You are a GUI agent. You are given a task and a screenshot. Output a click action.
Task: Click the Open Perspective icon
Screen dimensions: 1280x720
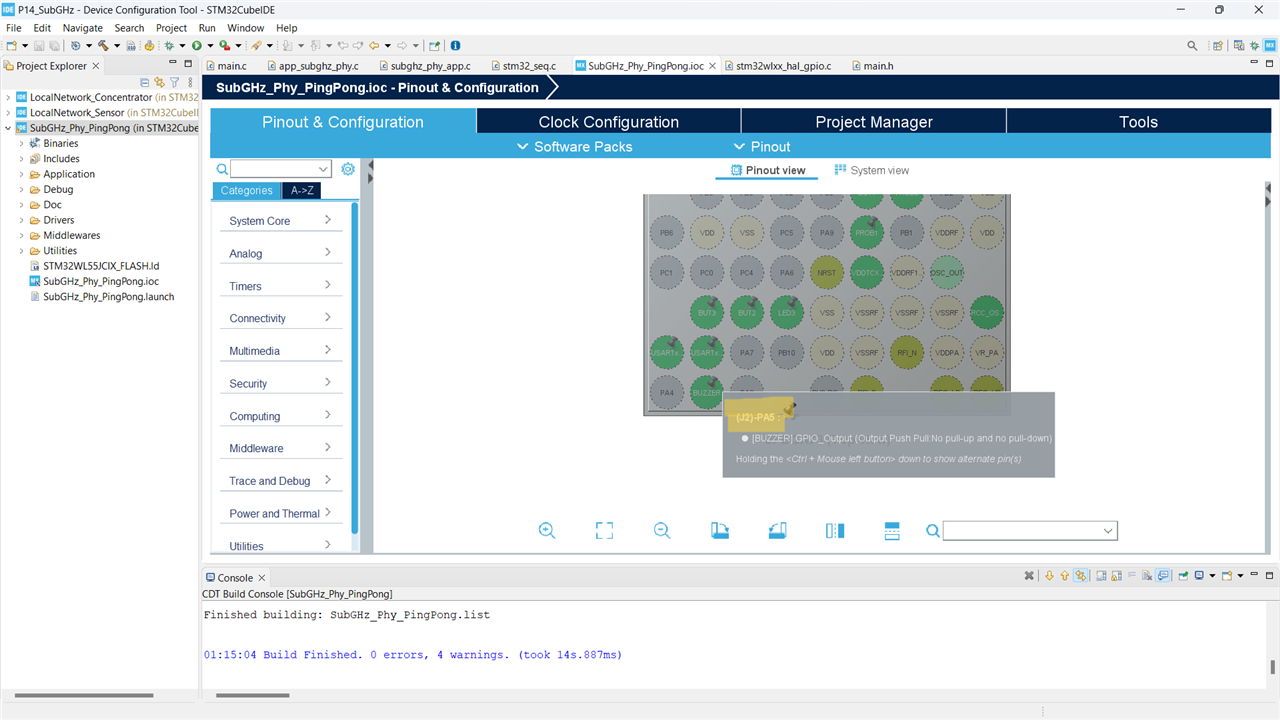click(1218, 45)
